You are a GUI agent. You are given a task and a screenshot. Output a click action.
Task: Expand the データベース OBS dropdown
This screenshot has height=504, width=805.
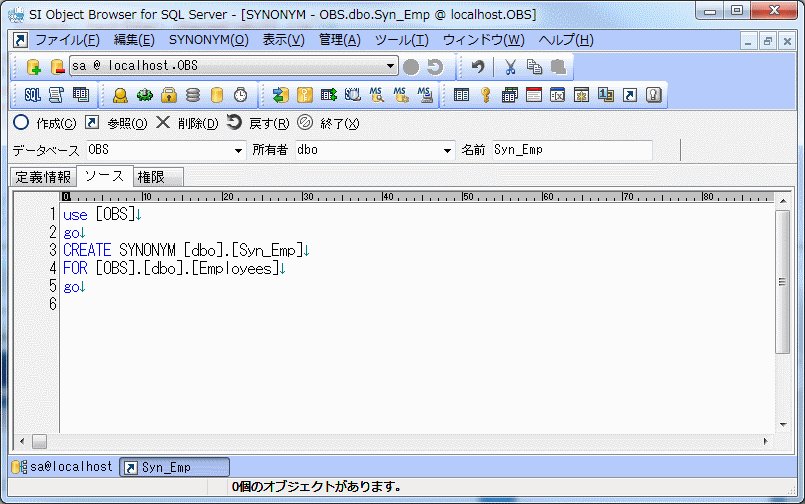238,150
